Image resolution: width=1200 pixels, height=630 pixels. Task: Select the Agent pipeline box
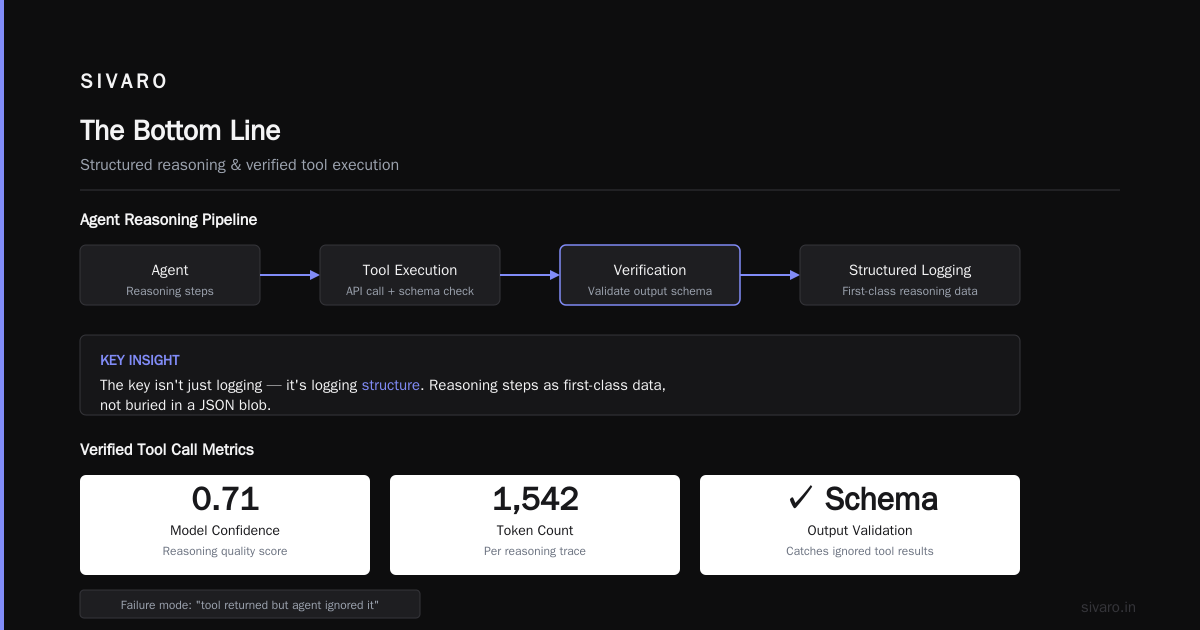[170, 275]
